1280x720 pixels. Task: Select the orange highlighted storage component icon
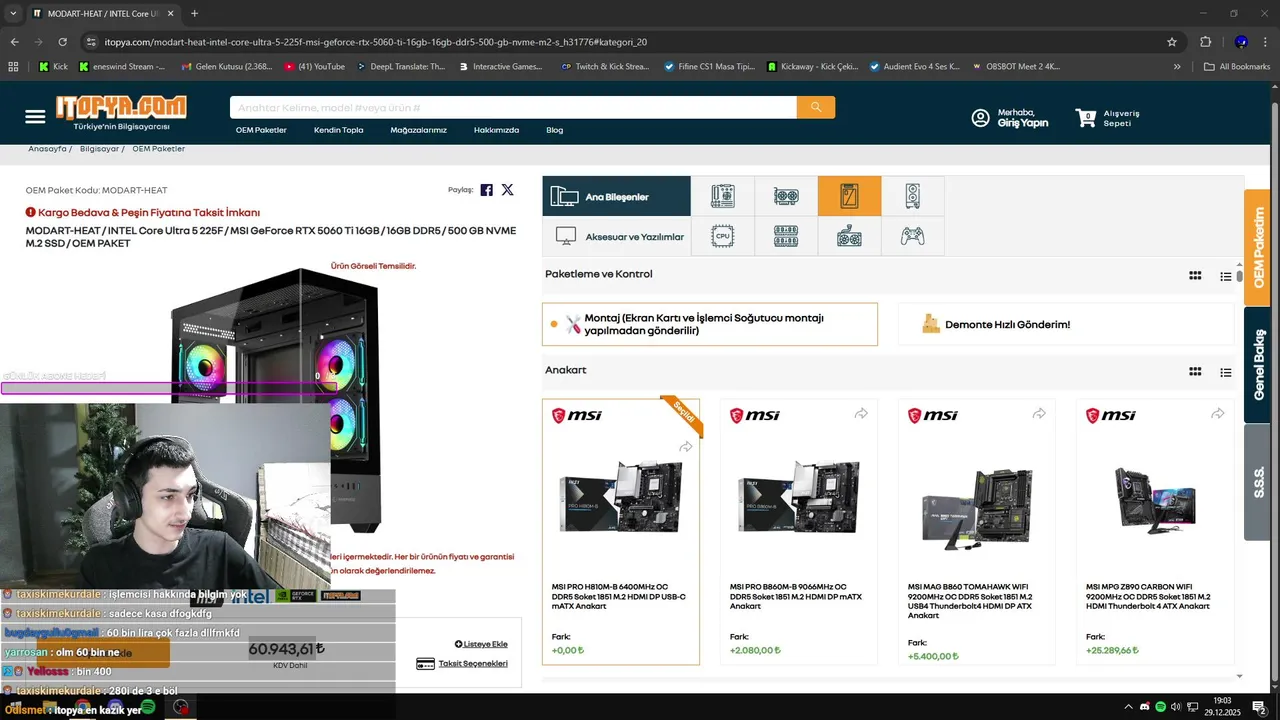[849, 196]
